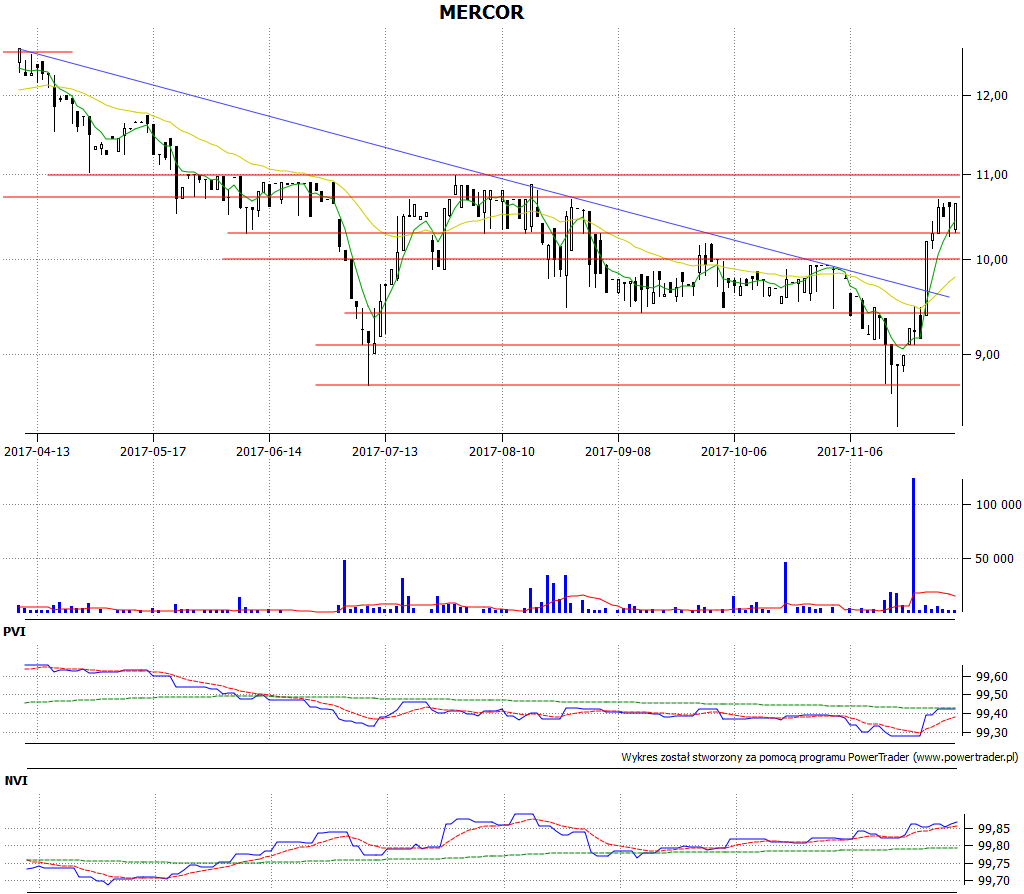Click the 2017-04-13 date label
The image size is (1024, 894).
coord(37,451)
